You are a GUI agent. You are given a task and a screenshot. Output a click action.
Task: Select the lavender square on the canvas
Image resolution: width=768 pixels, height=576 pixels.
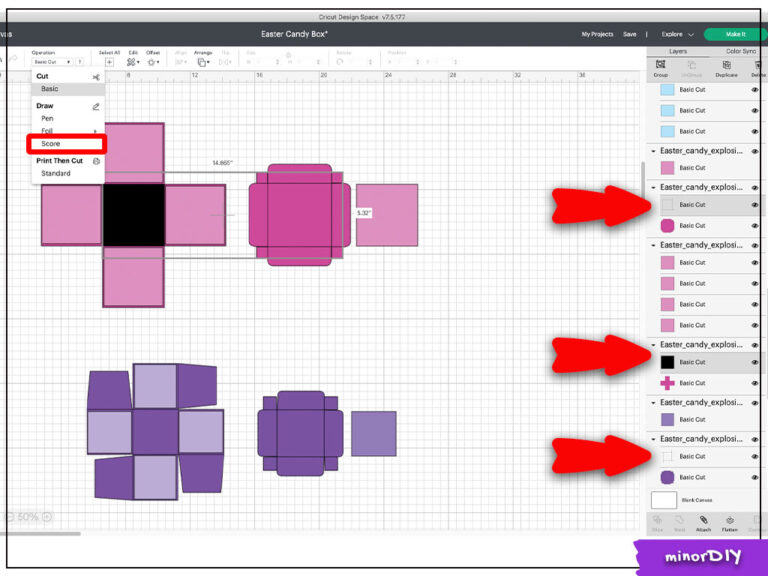374,433
